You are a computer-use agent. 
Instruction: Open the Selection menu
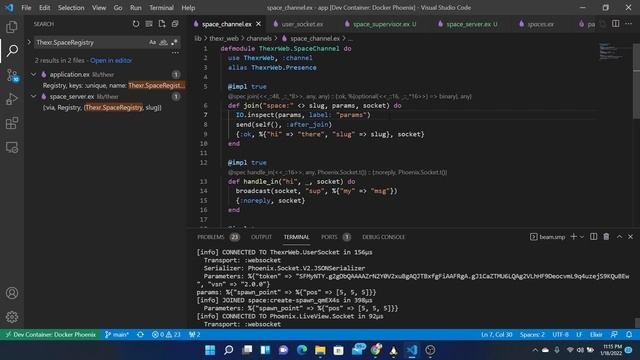tap(71, 8)
